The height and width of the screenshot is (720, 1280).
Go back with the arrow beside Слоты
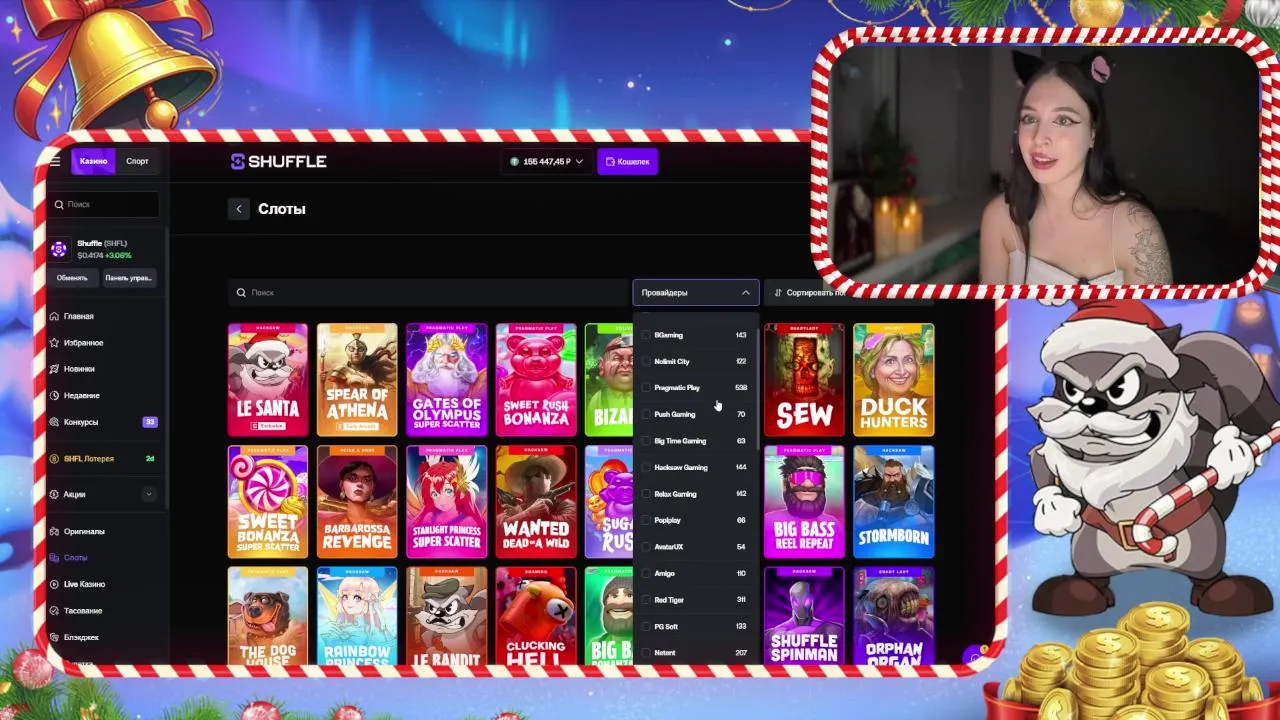238,209
